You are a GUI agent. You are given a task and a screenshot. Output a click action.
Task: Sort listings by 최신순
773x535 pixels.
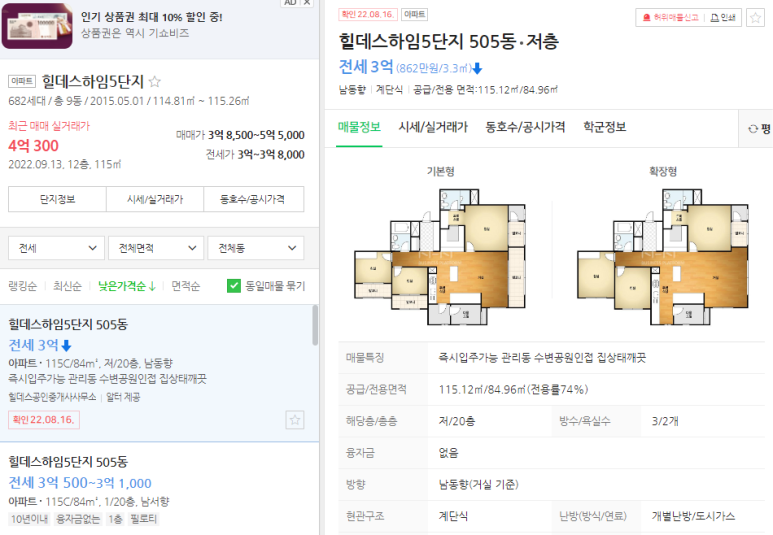coord(67,286)
